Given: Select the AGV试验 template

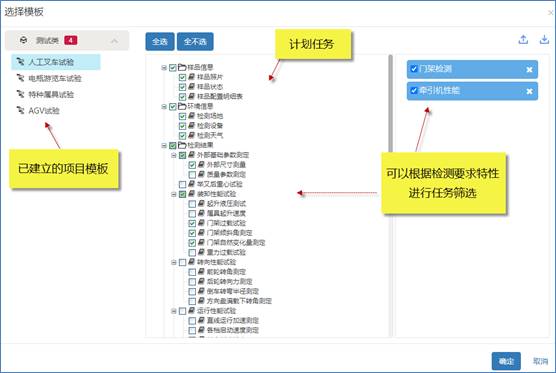Looking at the screenshot, I should click(44, 111).
